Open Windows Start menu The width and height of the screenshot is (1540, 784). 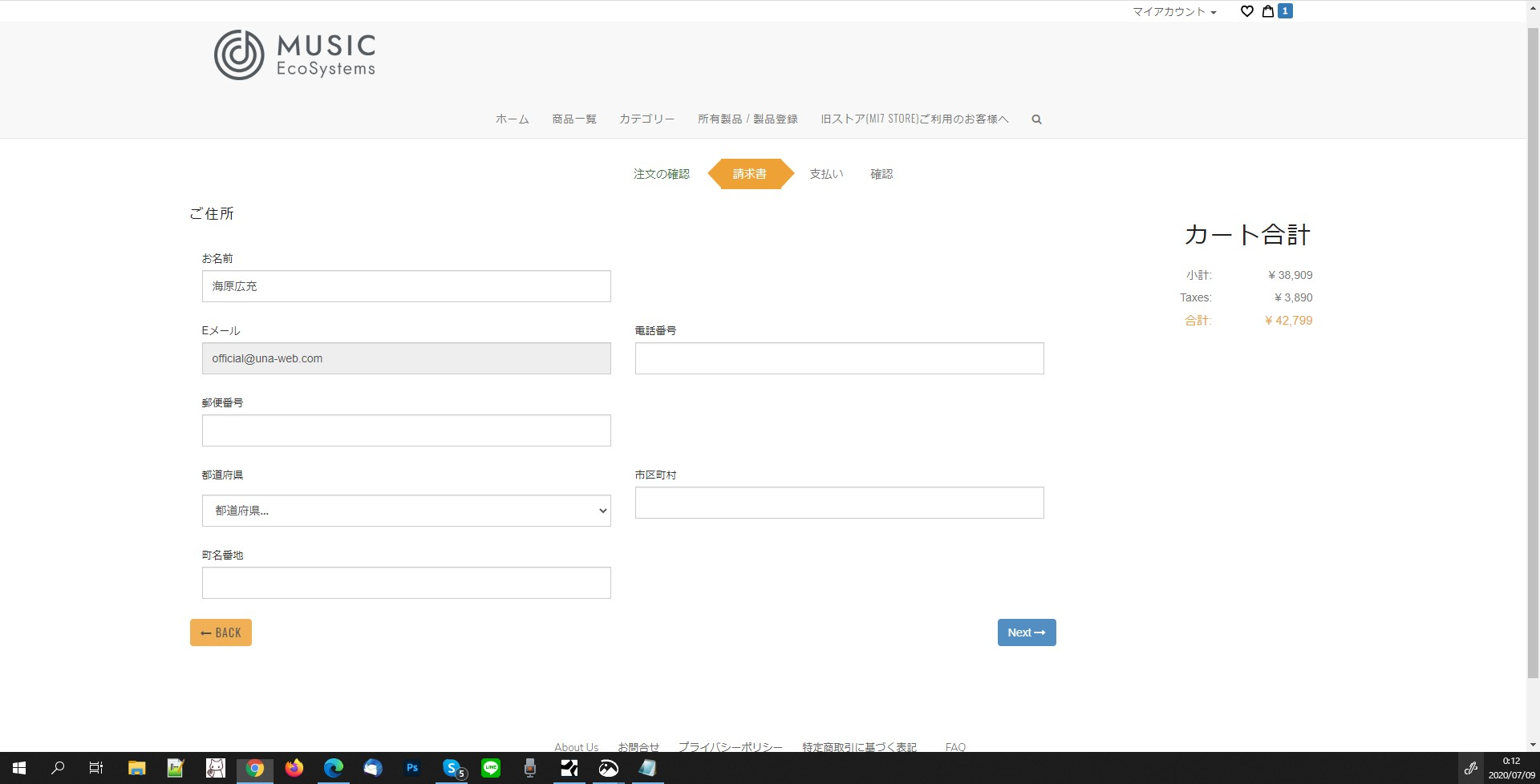[19, 768]
